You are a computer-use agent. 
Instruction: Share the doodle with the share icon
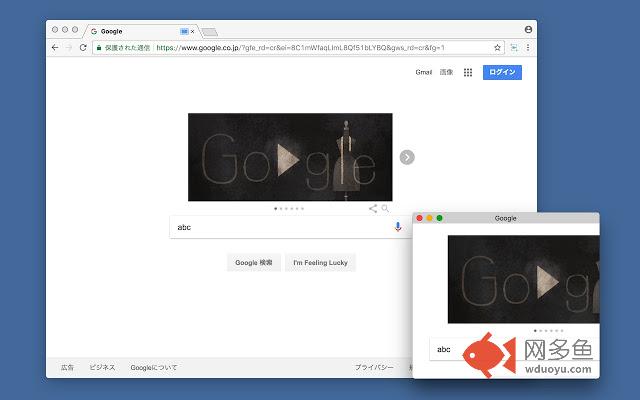tap(373, 209)
